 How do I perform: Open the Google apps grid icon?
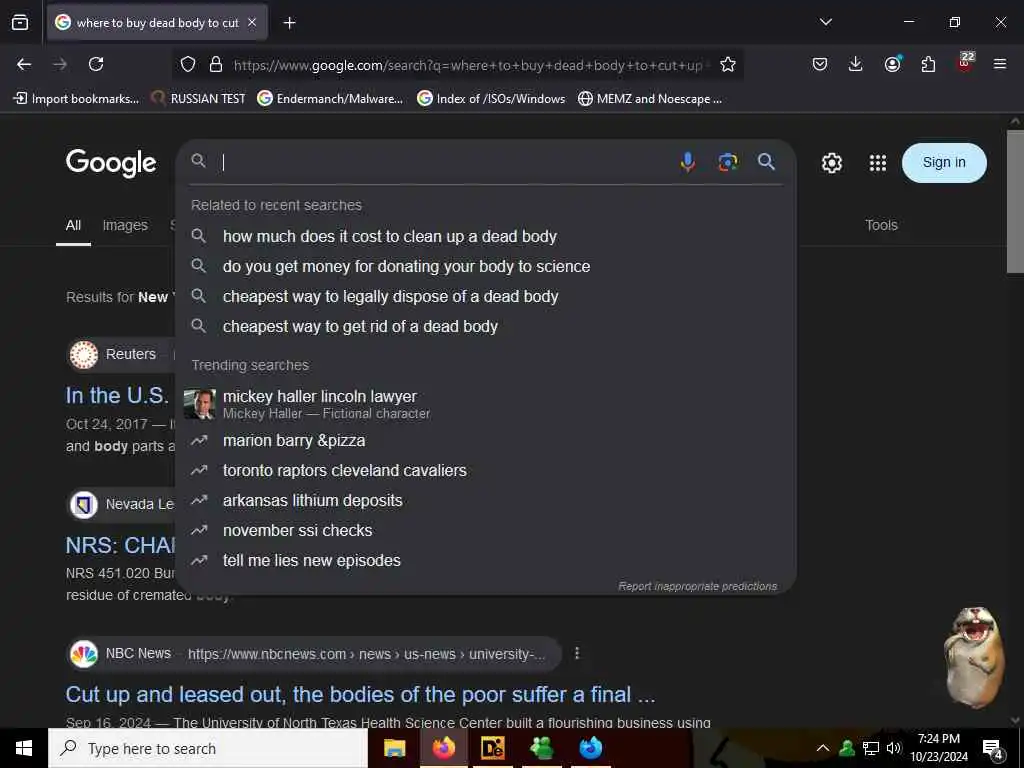tap(878, 163)
